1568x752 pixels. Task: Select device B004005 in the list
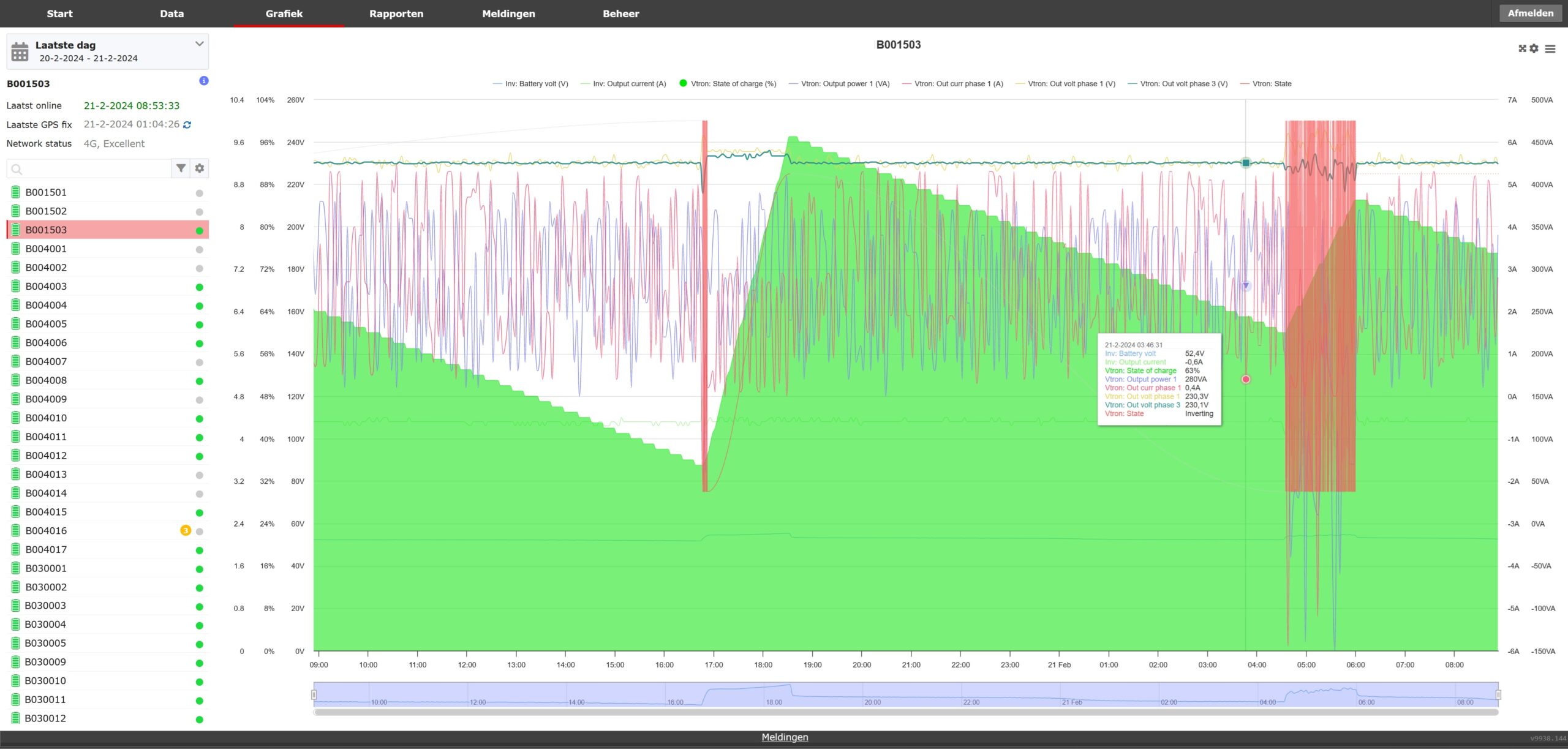click(x=46, y=324)
